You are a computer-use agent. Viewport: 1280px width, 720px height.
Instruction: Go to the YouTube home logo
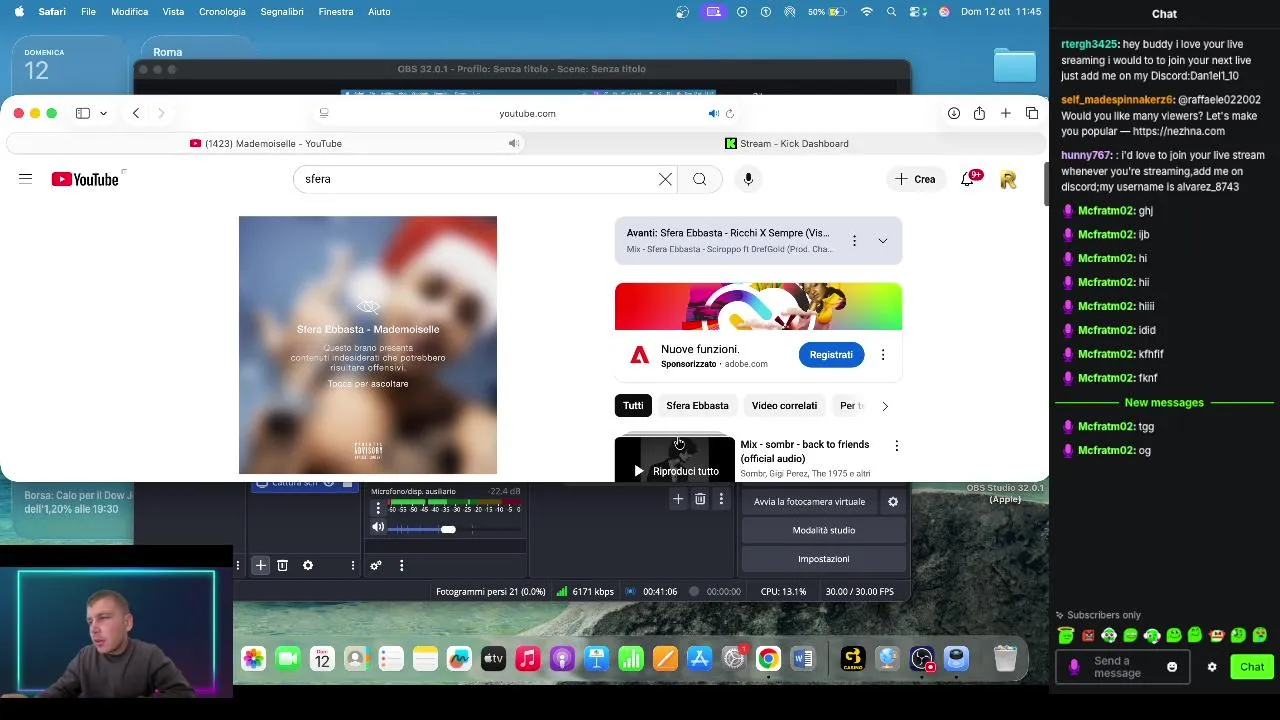pos(85,179)
